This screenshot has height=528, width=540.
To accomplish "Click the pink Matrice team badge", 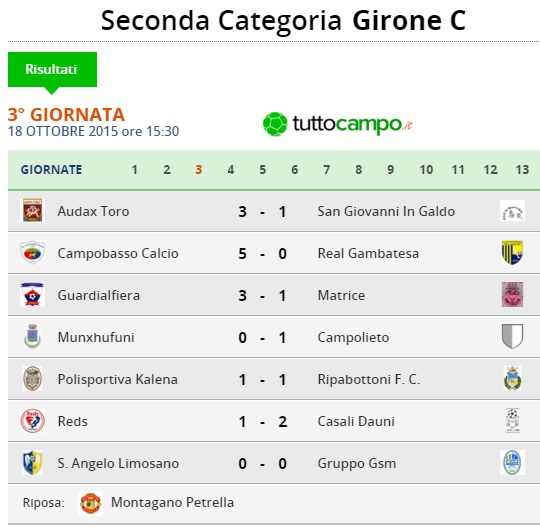I will pyautogui.click(x=512, y=294).
